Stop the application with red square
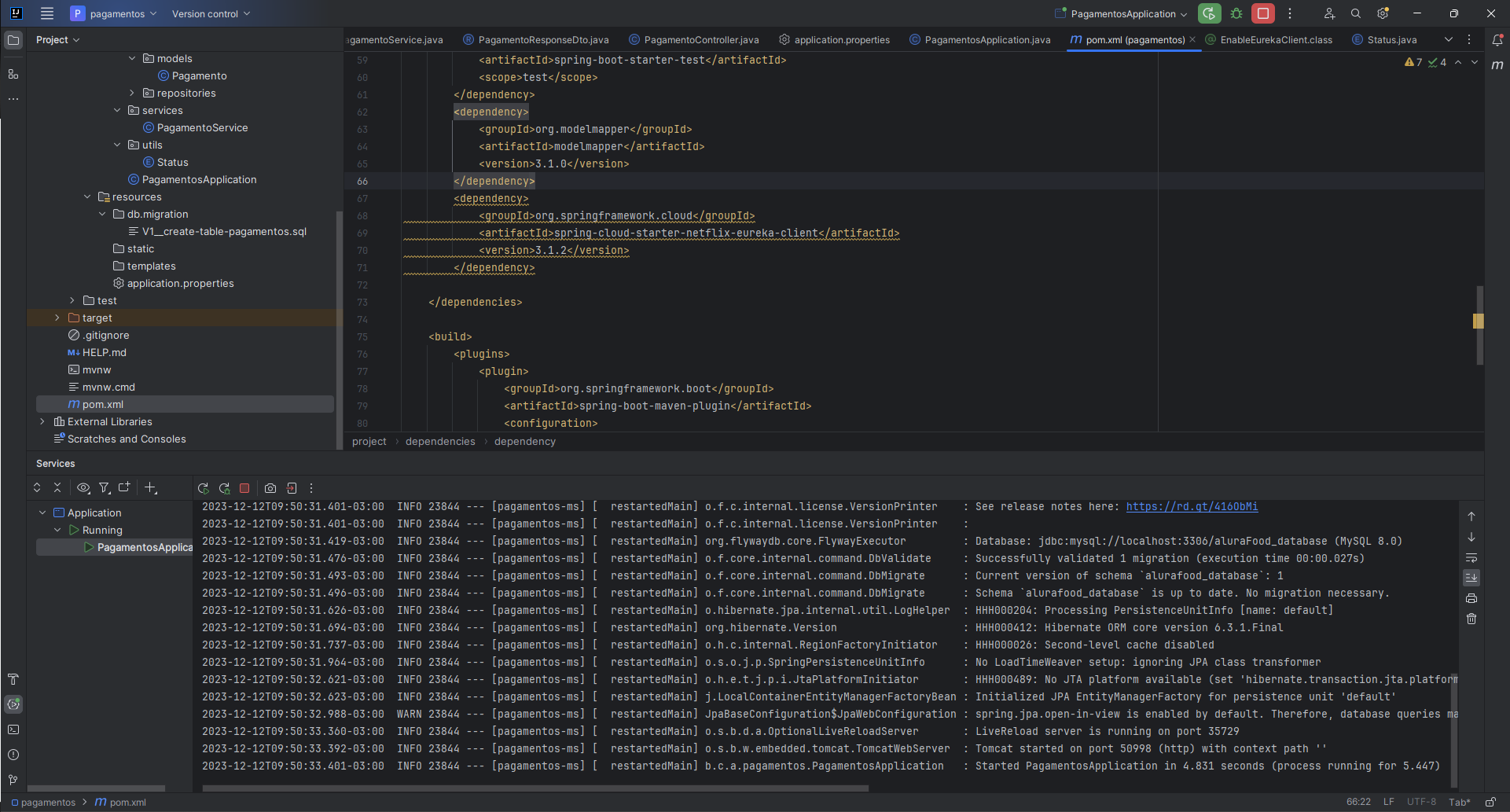This screenshot has width=1510, height=812. pyautogui.click(x=1263, y=13)
